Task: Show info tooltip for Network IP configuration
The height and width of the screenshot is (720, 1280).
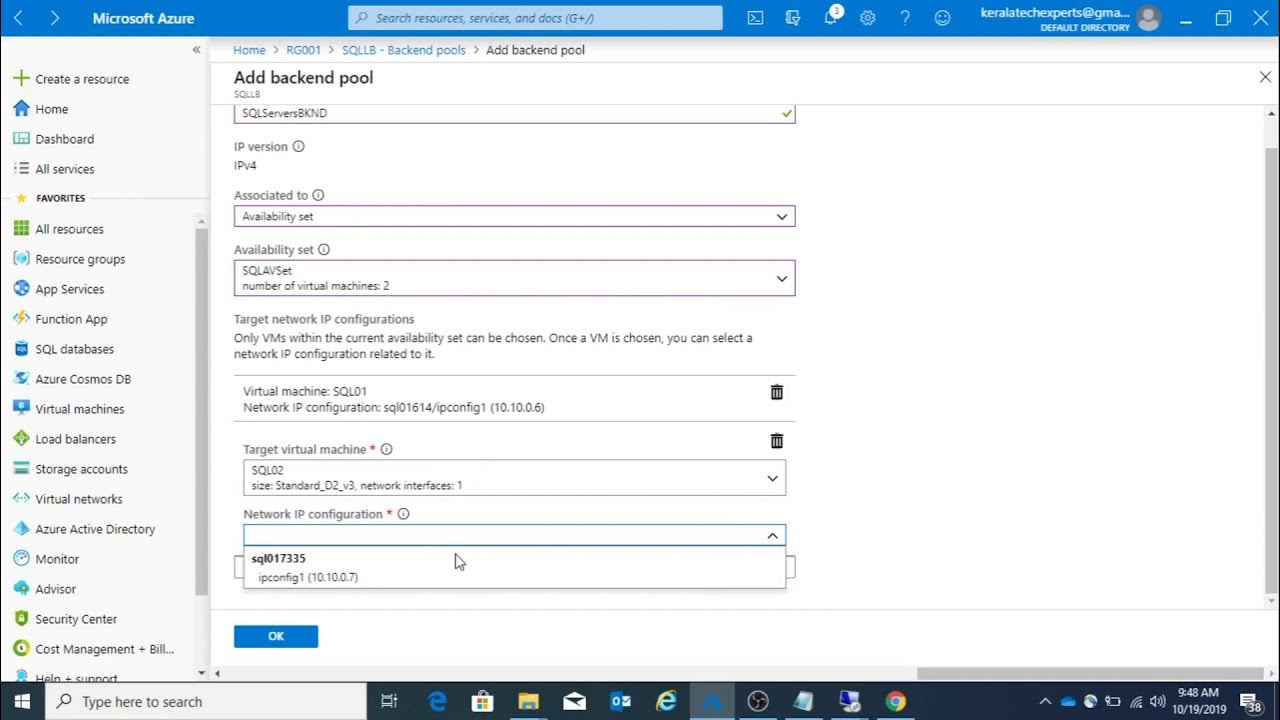Action: pos(403,514)
